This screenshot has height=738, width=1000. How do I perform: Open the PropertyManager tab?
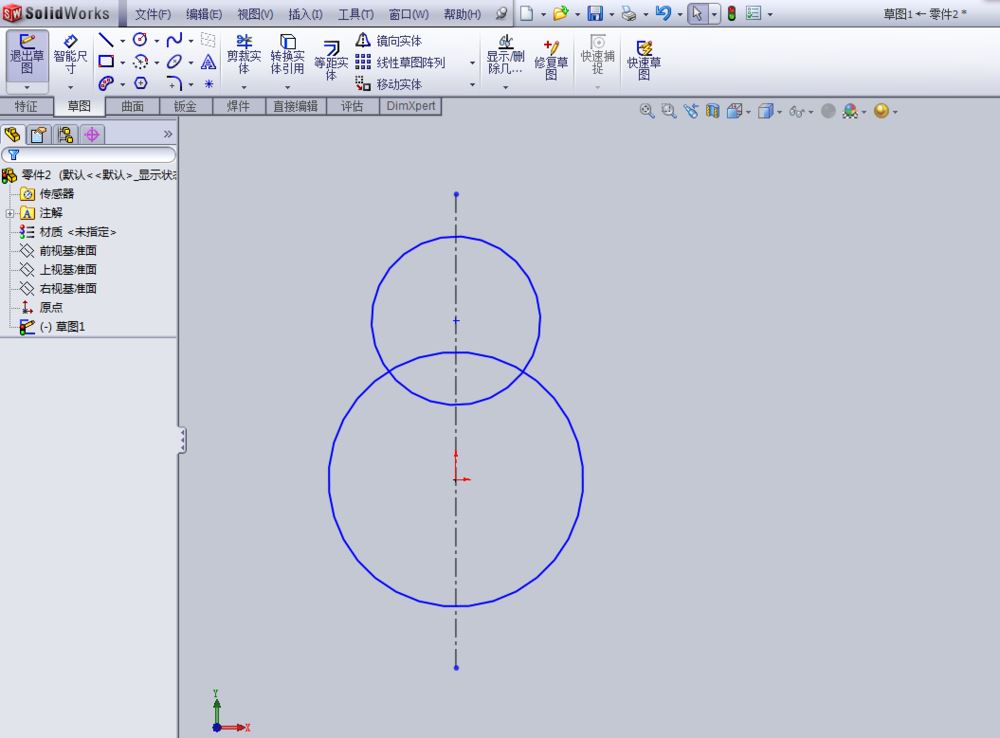38,135
